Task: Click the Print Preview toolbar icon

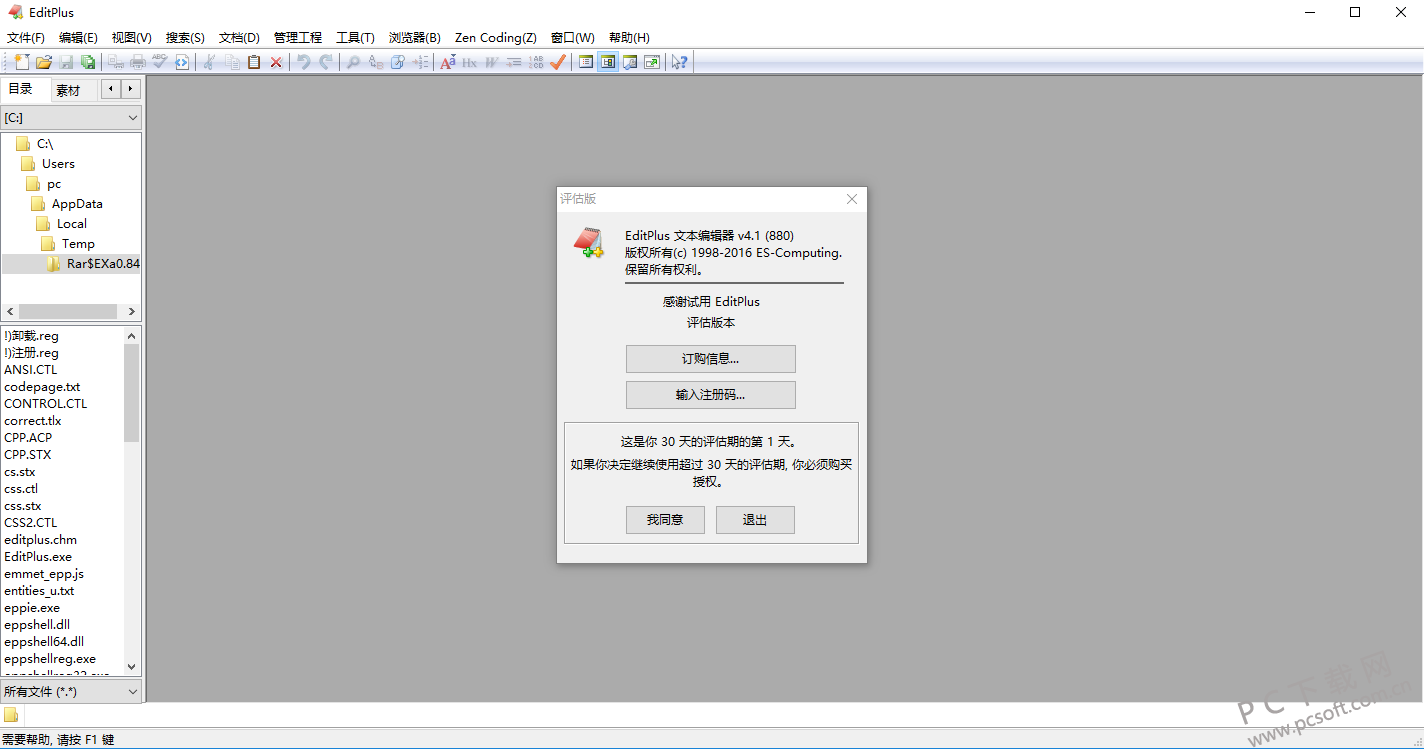Action: pyautogui.click(x=116, y=62)
